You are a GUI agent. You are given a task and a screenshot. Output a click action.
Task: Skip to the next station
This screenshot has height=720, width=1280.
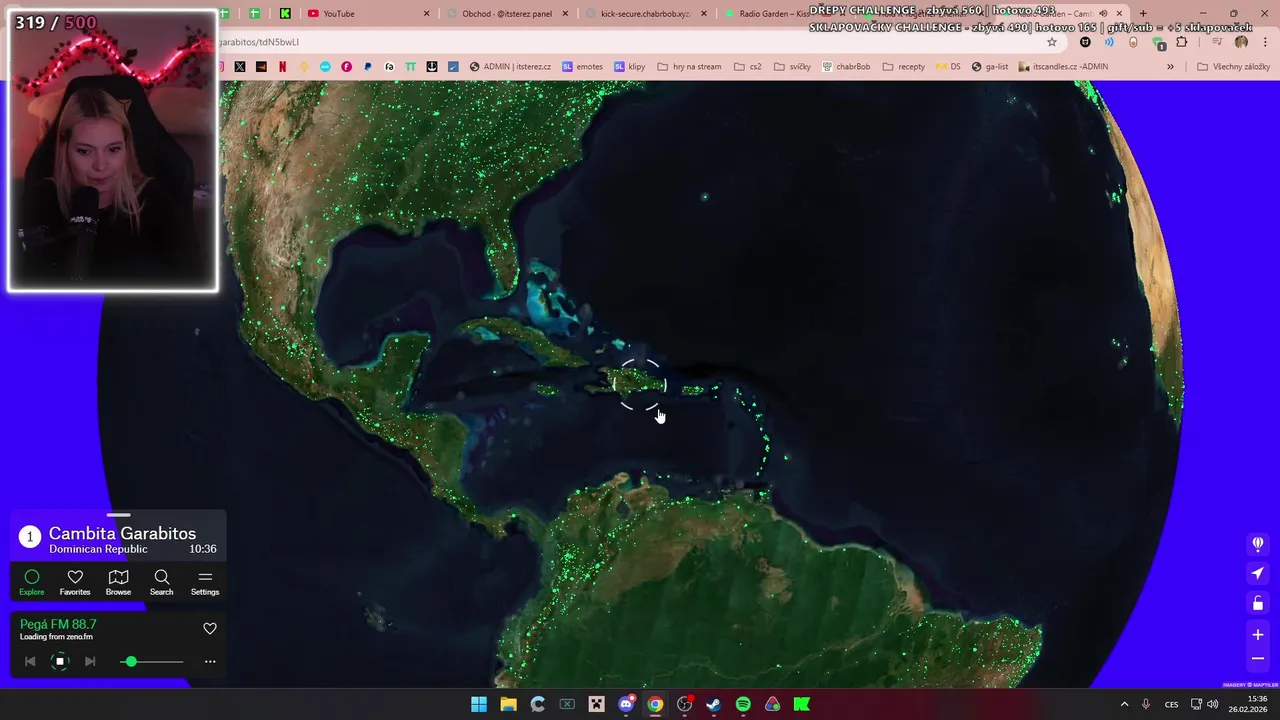90,661
